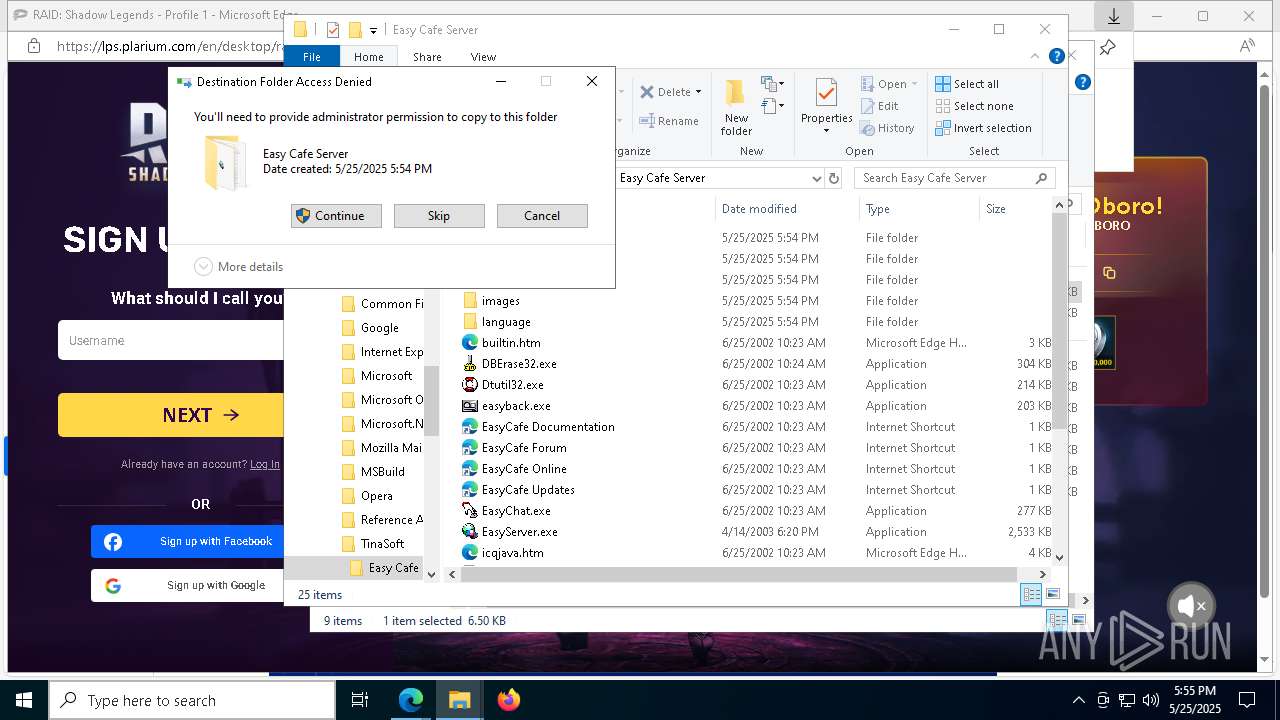1280x720 pixels.
Task: Click Invert selection in ribbon
Action: point(983,128)
